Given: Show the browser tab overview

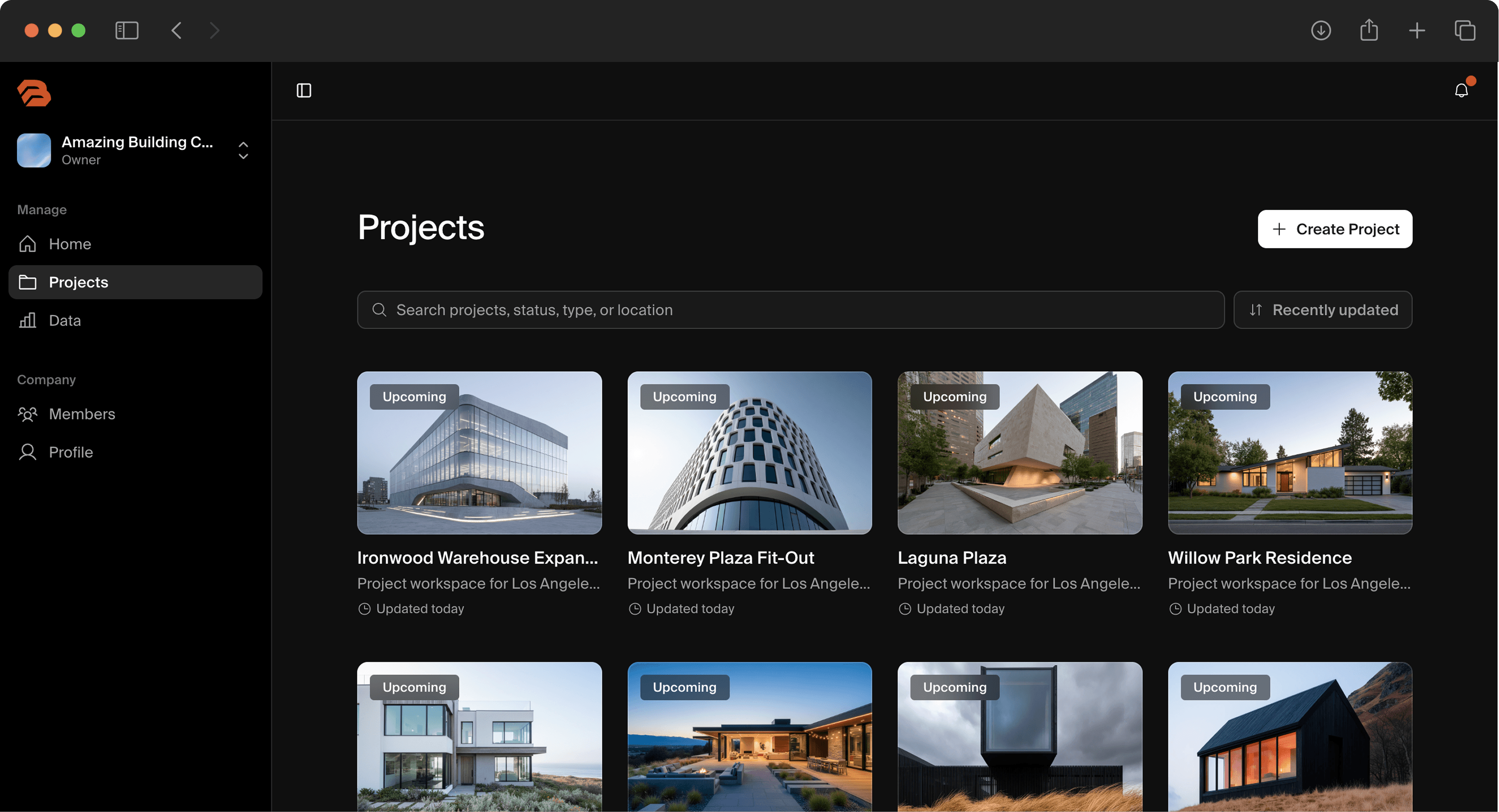Looking at the screenshot, I should 1464,30.
